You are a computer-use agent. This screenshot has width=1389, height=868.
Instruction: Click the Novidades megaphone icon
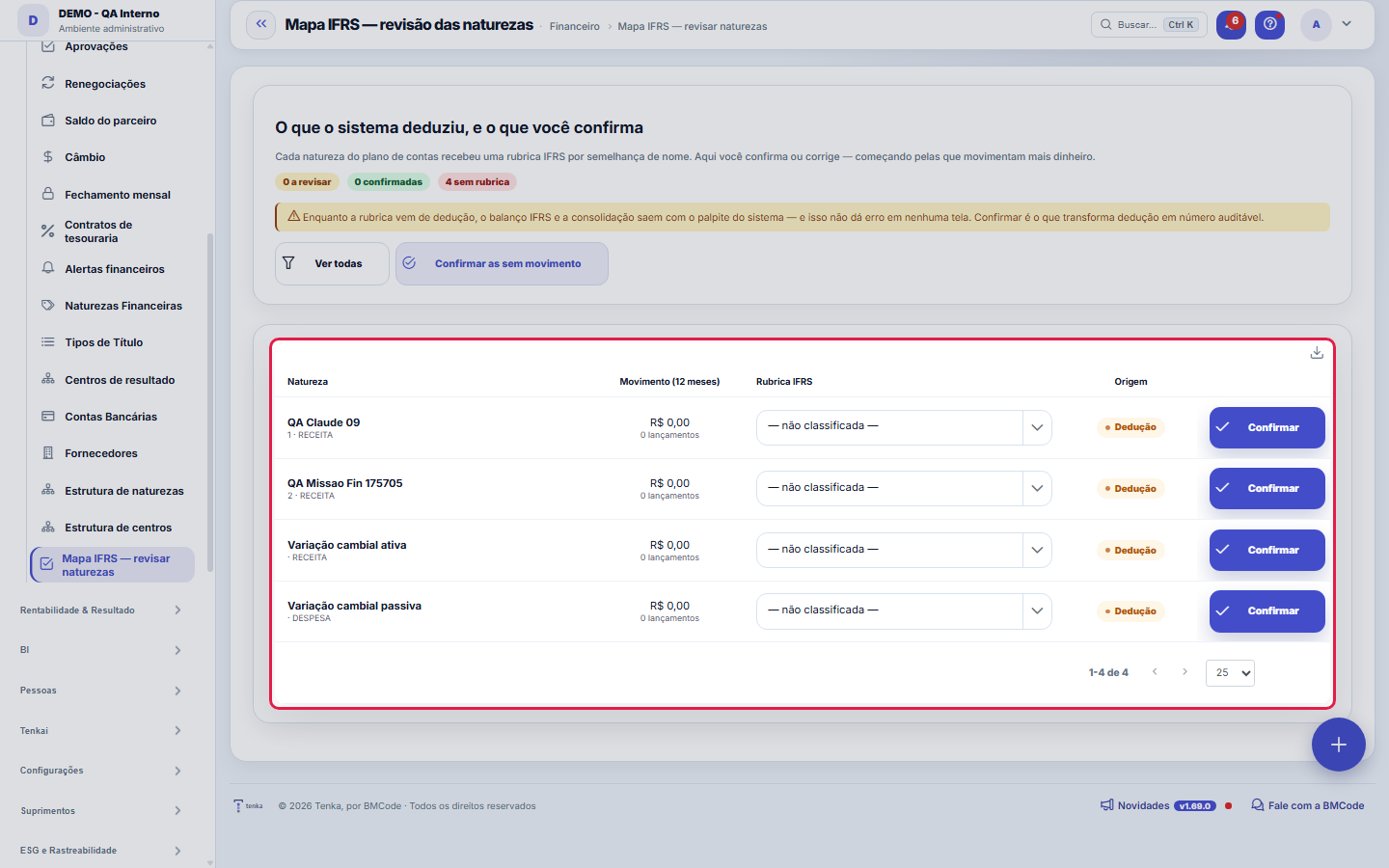coord(1106,805)
